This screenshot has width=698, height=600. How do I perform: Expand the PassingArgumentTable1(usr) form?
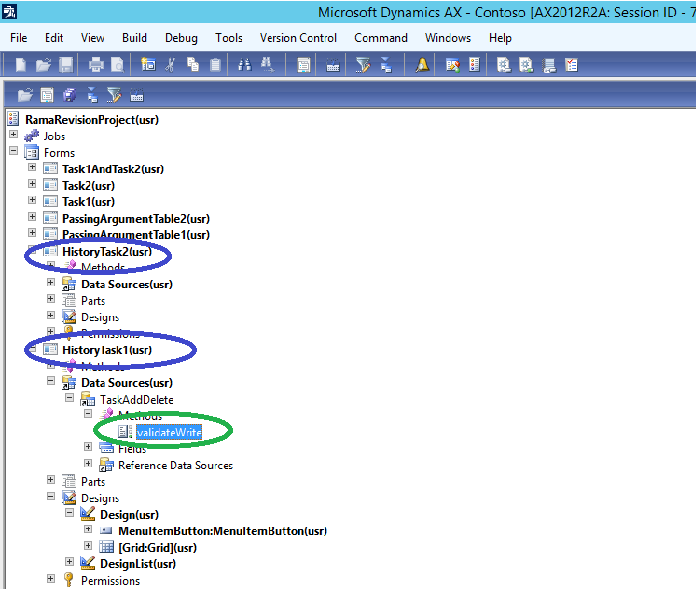point(32,233)
